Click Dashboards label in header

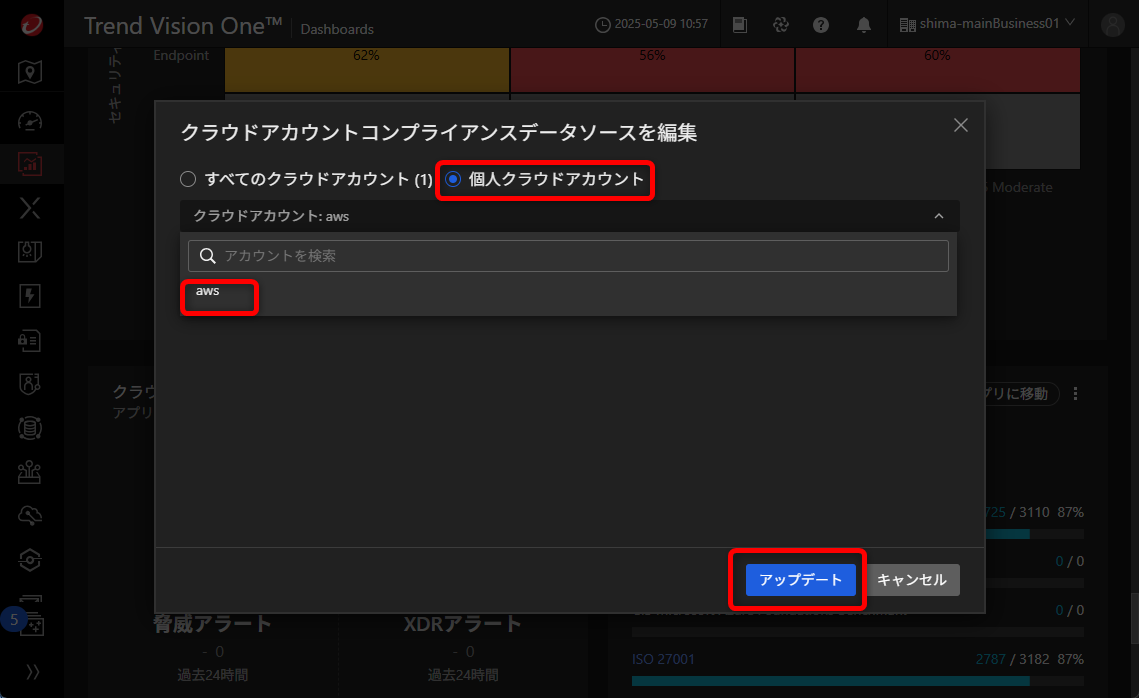[337, 29]
